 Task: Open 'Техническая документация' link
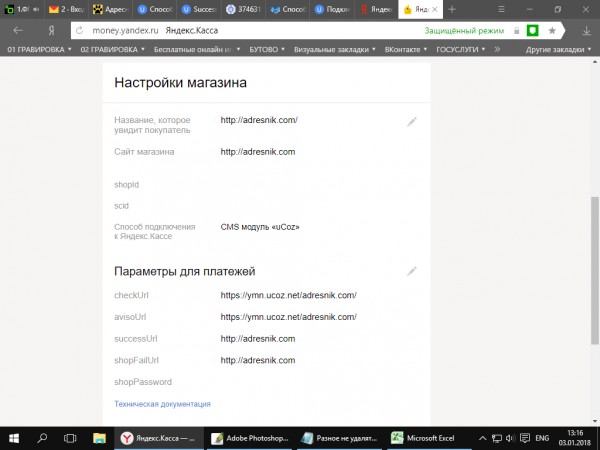tap(162, 404)
